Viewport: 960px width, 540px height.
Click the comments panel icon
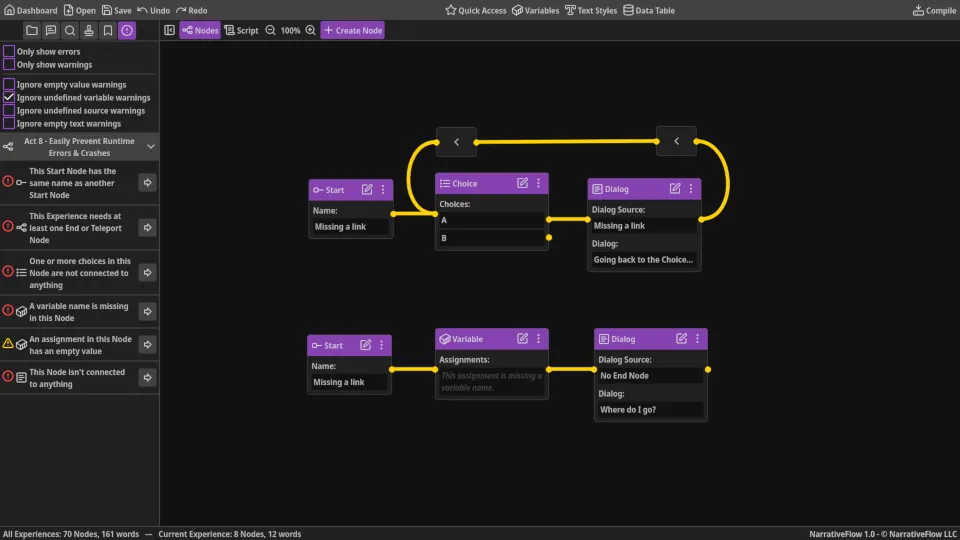tap(51, 31)
